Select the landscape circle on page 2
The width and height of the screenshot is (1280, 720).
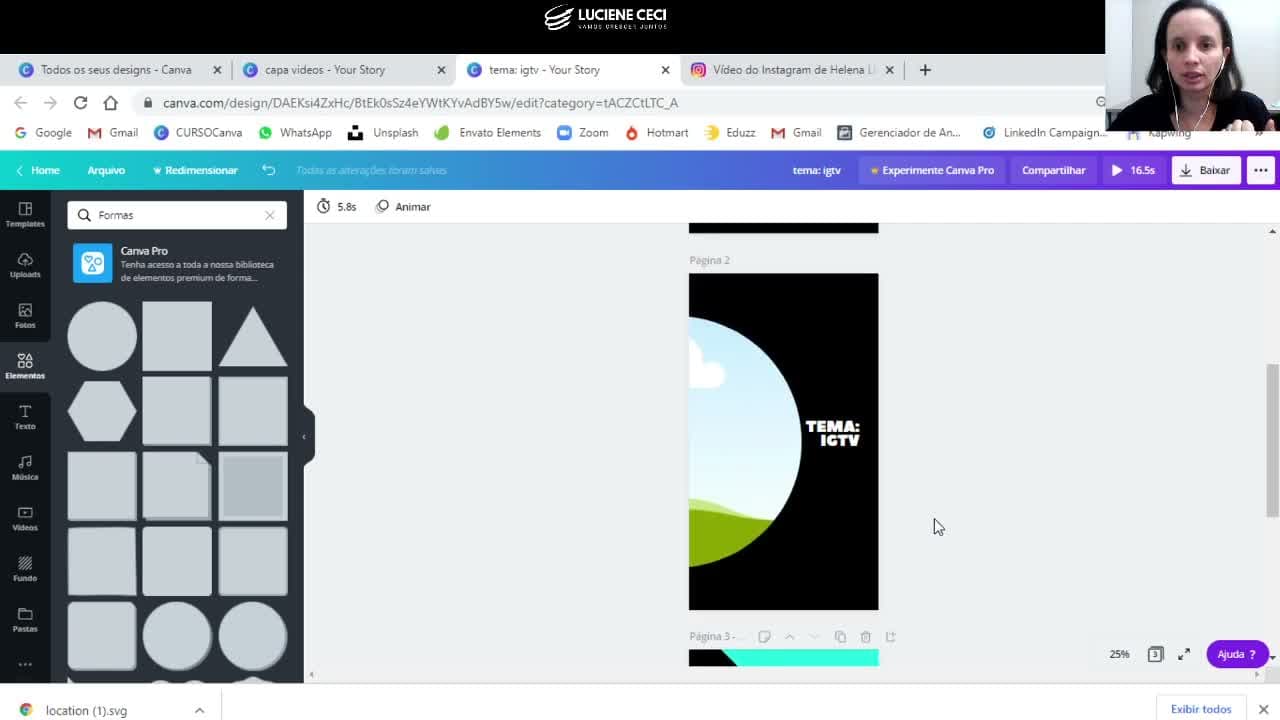(x=744, y=441)
